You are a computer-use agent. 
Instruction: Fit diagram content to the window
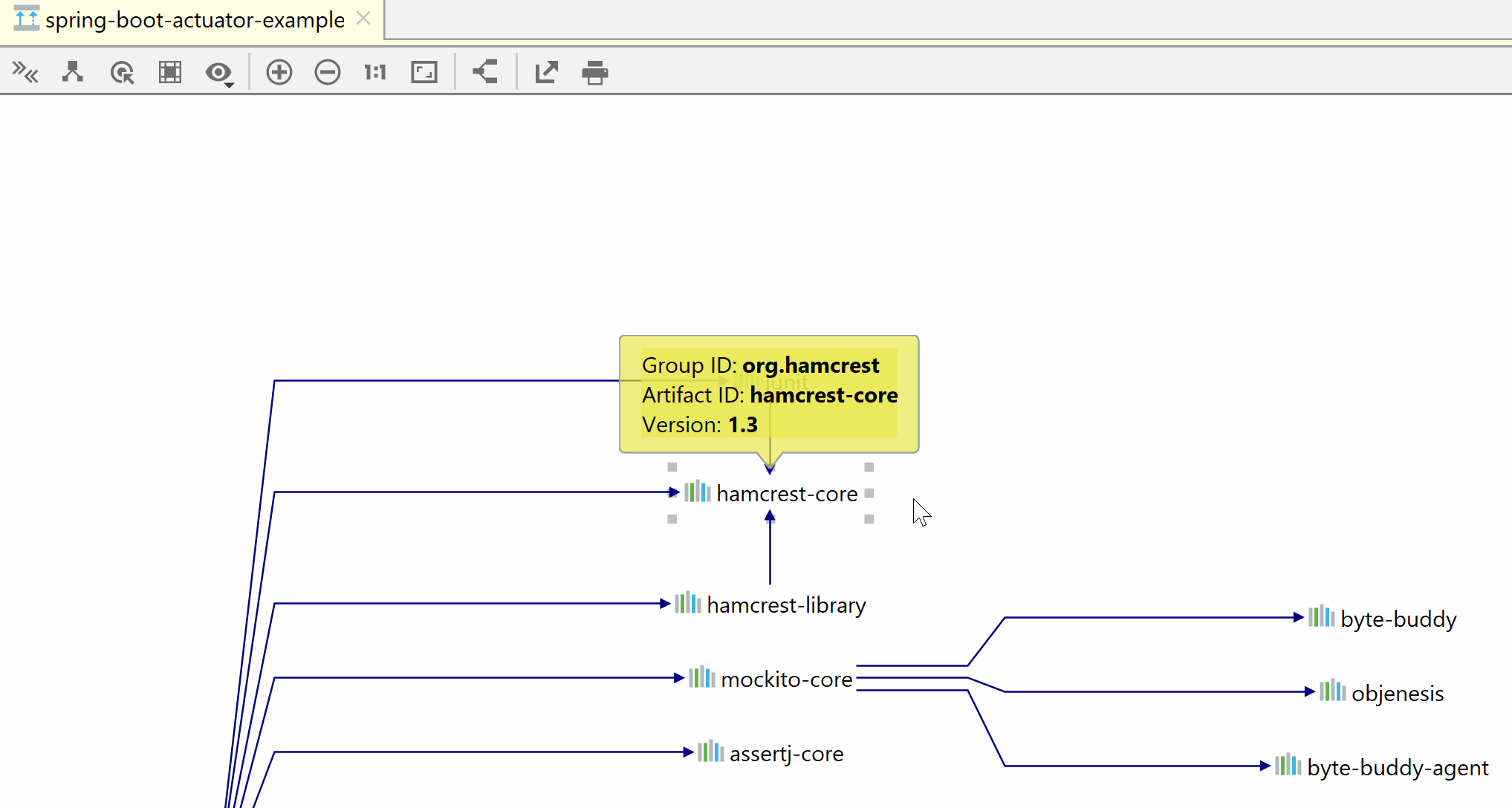(424, 72)
